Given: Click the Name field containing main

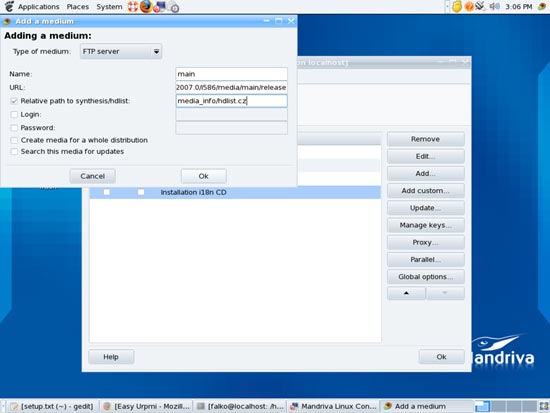Looking at the screenshot, I should coord(232,74).
